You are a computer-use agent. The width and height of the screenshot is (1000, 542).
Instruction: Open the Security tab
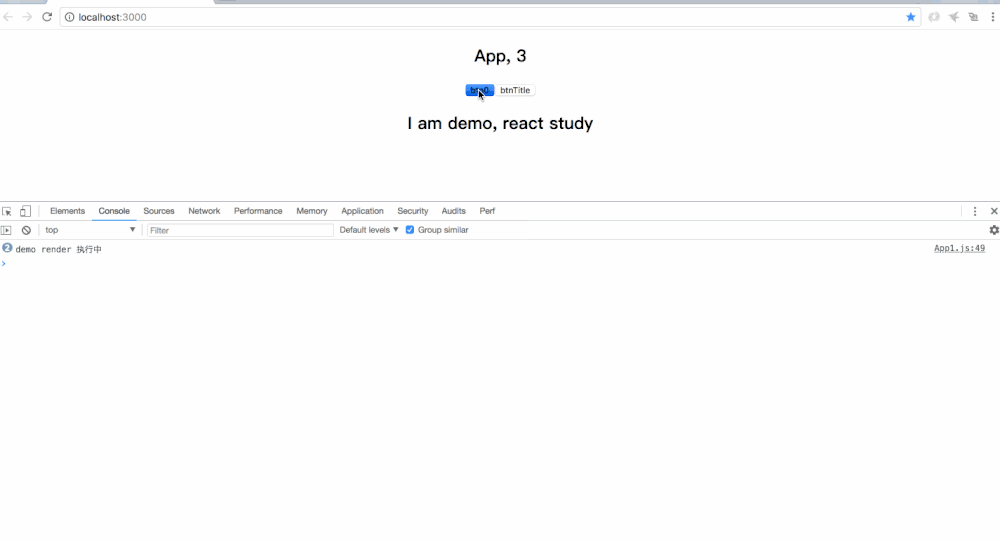[x=413, y=211]
